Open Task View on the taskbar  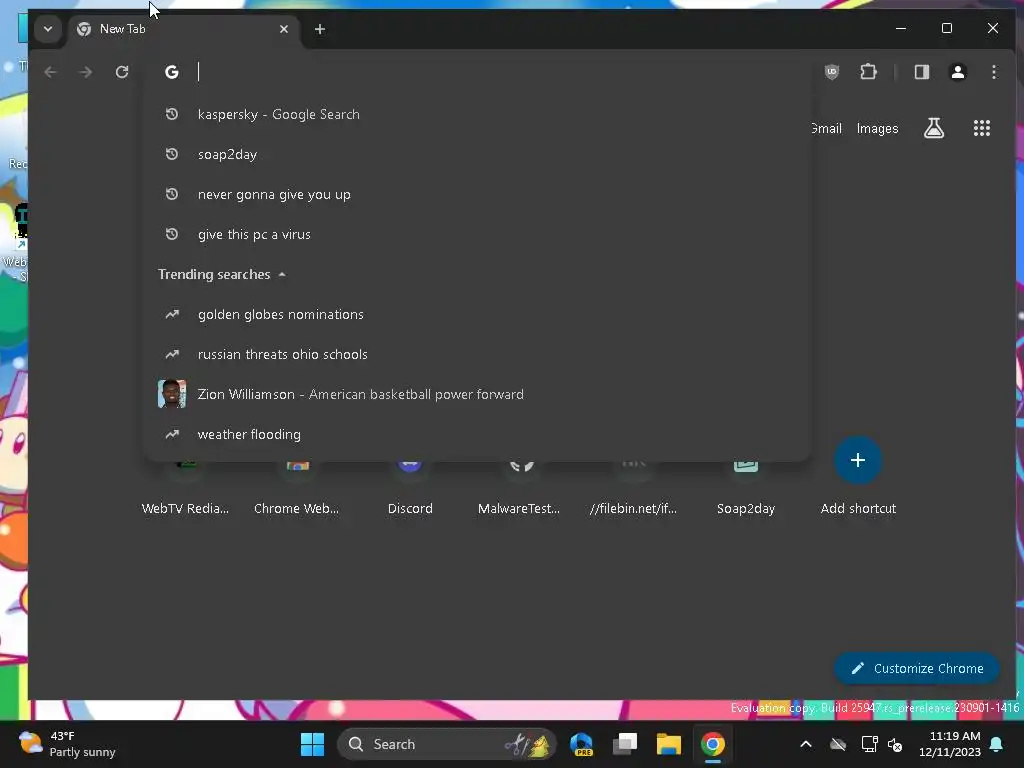[625, 744]
